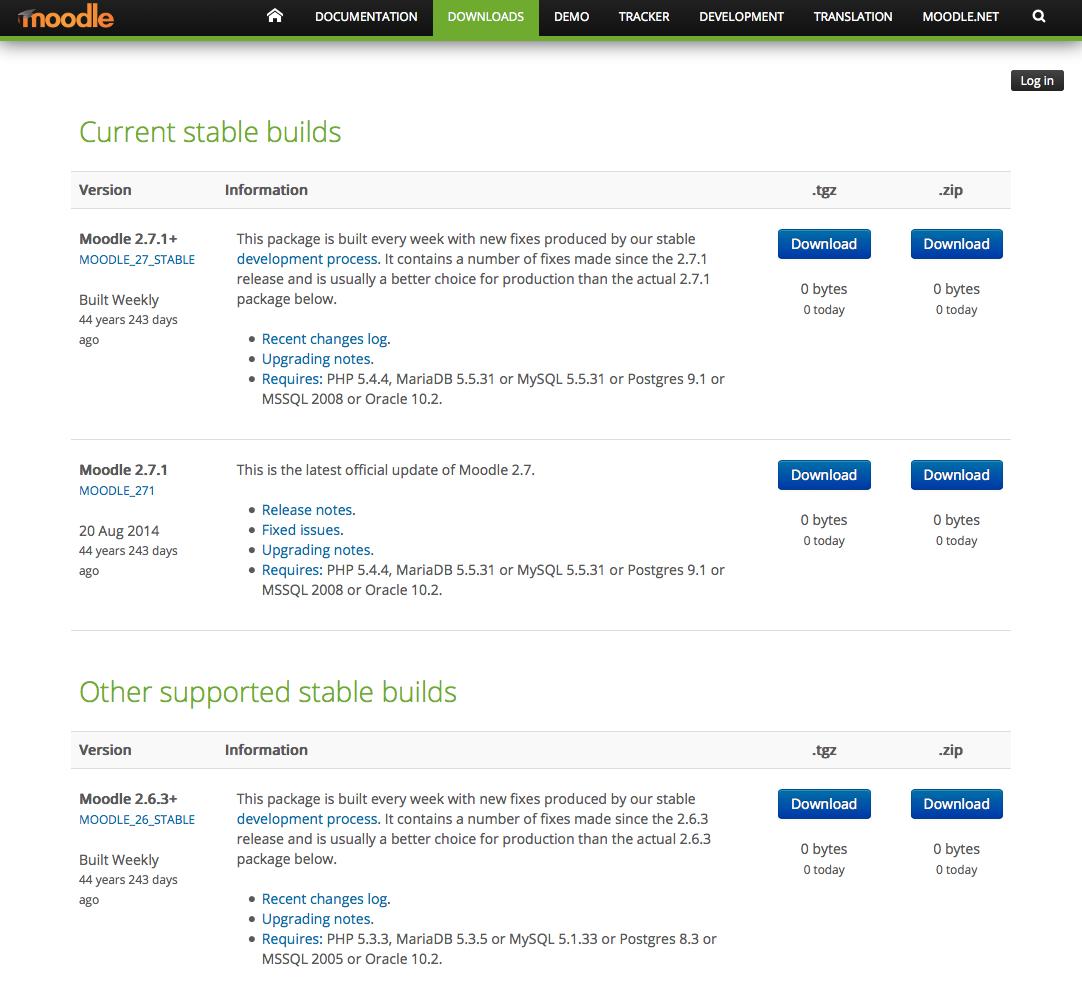The image size is (1082, 997).
Task: Click the Current stable builds heading
Action: point(210,132)
